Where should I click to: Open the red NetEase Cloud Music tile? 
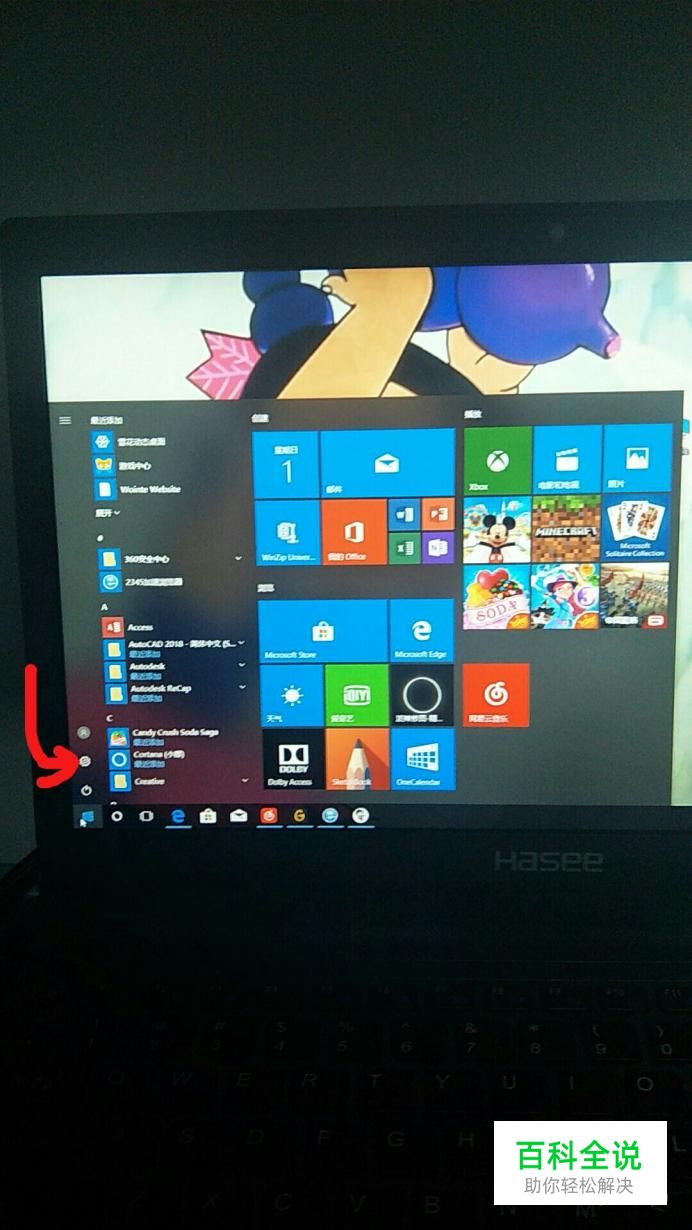(496, 695)
